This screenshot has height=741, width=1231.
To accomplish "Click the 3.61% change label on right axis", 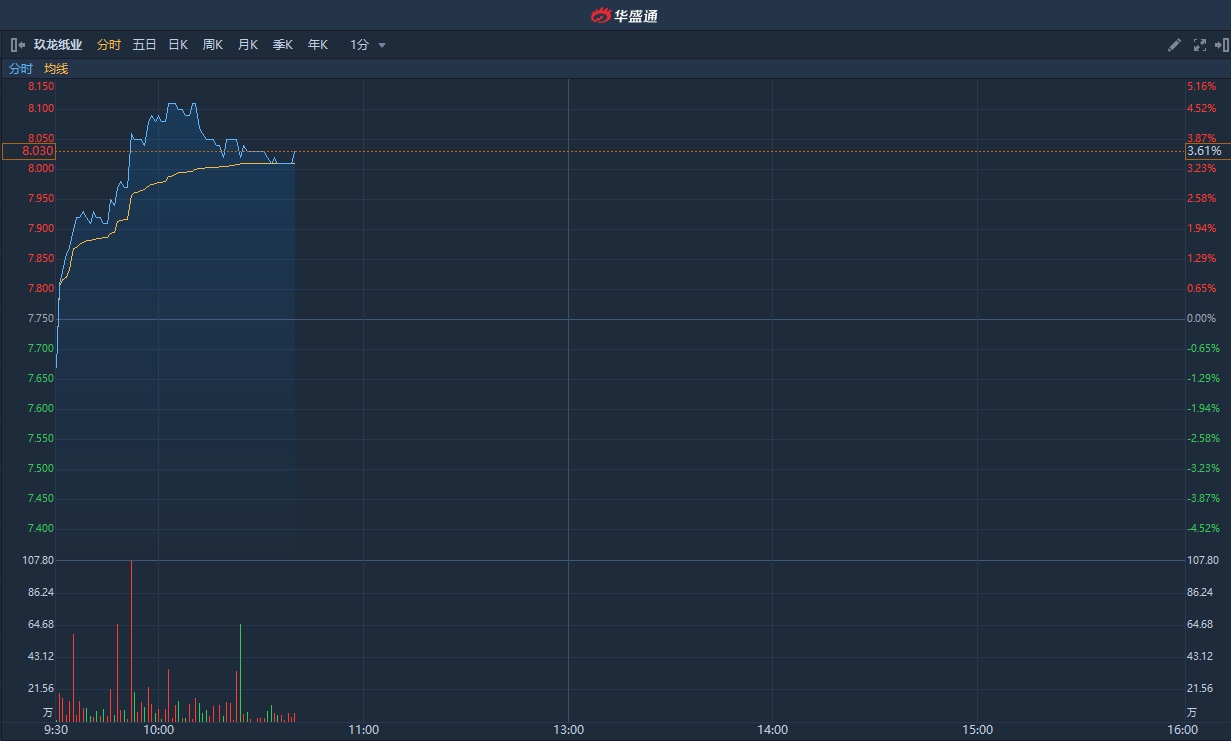I will (1205, 151).
